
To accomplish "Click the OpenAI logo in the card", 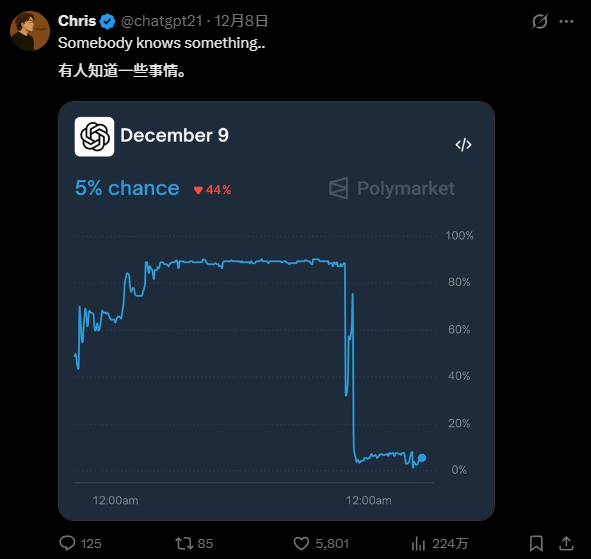I will pos(94,136).
